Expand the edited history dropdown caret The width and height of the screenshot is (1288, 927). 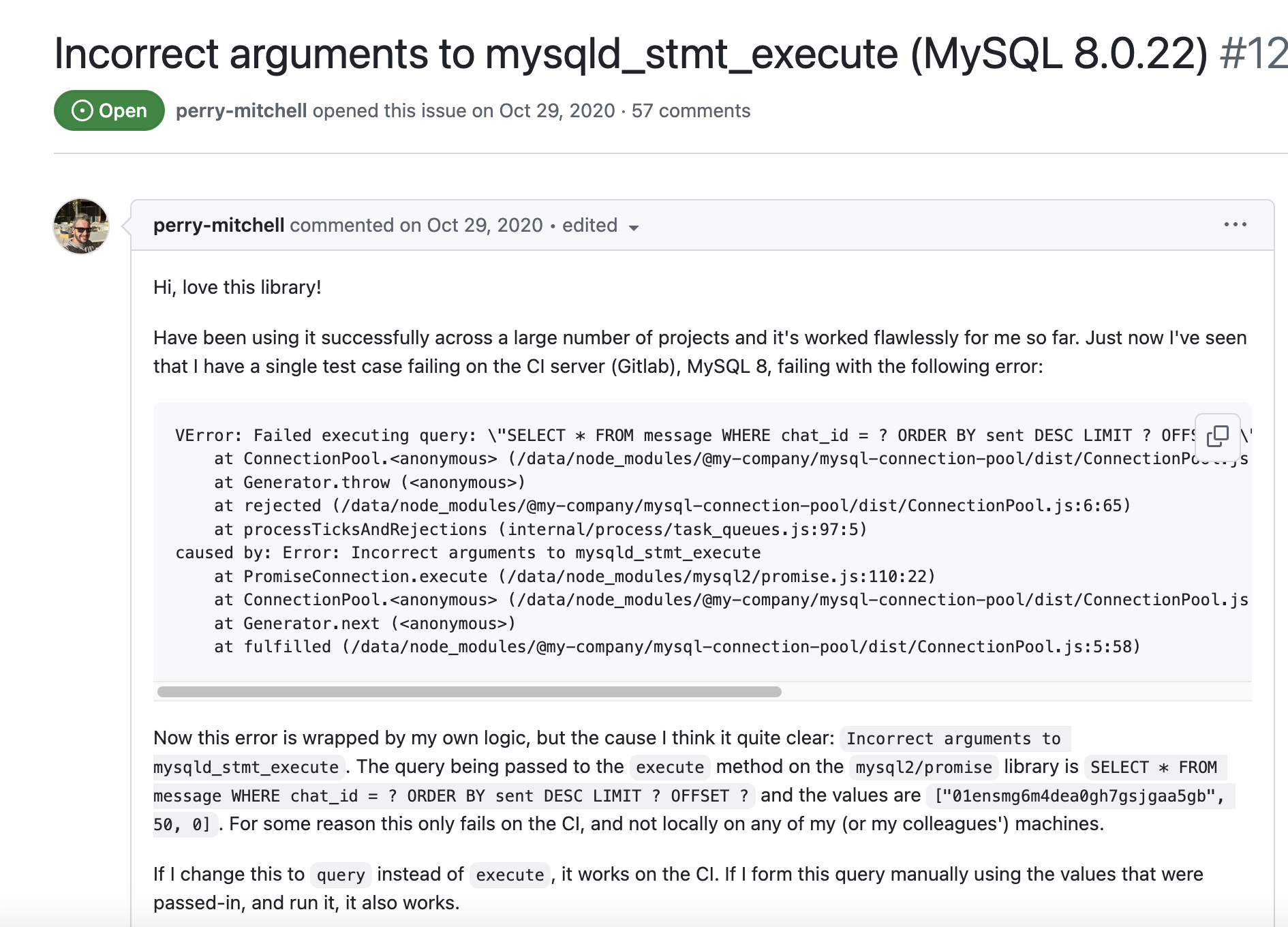coord(634,228)
